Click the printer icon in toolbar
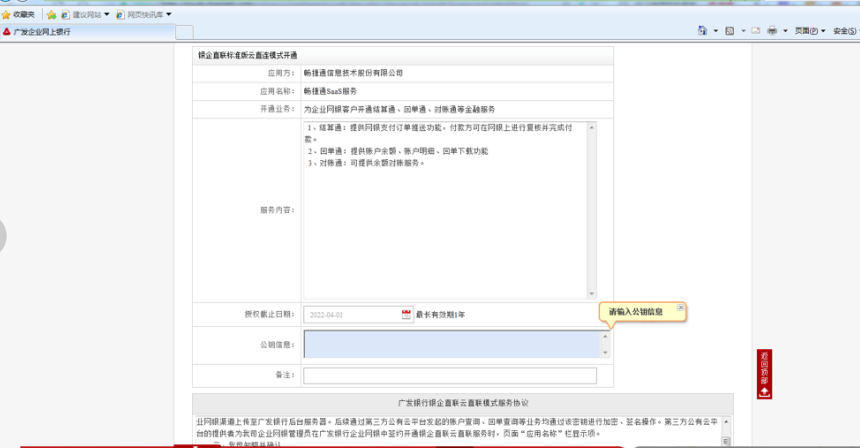This screenshot has width=860, height=448. tap(772, 31)
